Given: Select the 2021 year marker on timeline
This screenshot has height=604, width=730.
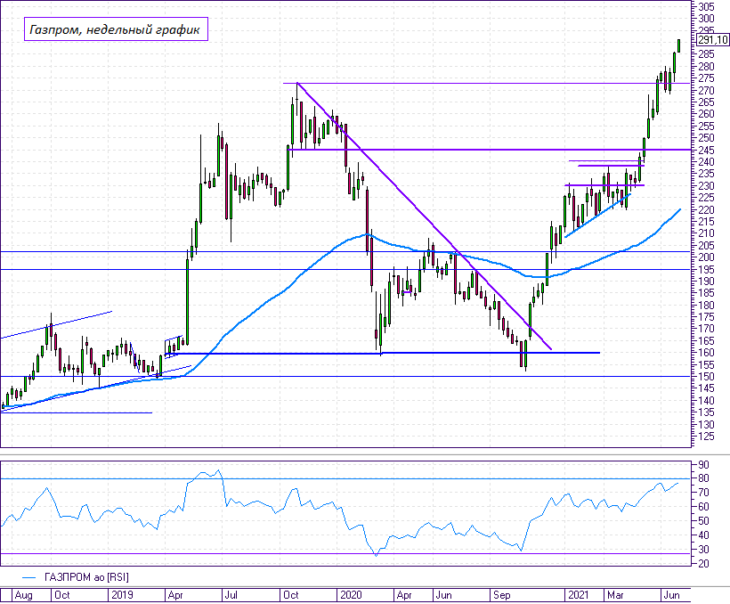Looking at the screenshot, I should 578,595.
